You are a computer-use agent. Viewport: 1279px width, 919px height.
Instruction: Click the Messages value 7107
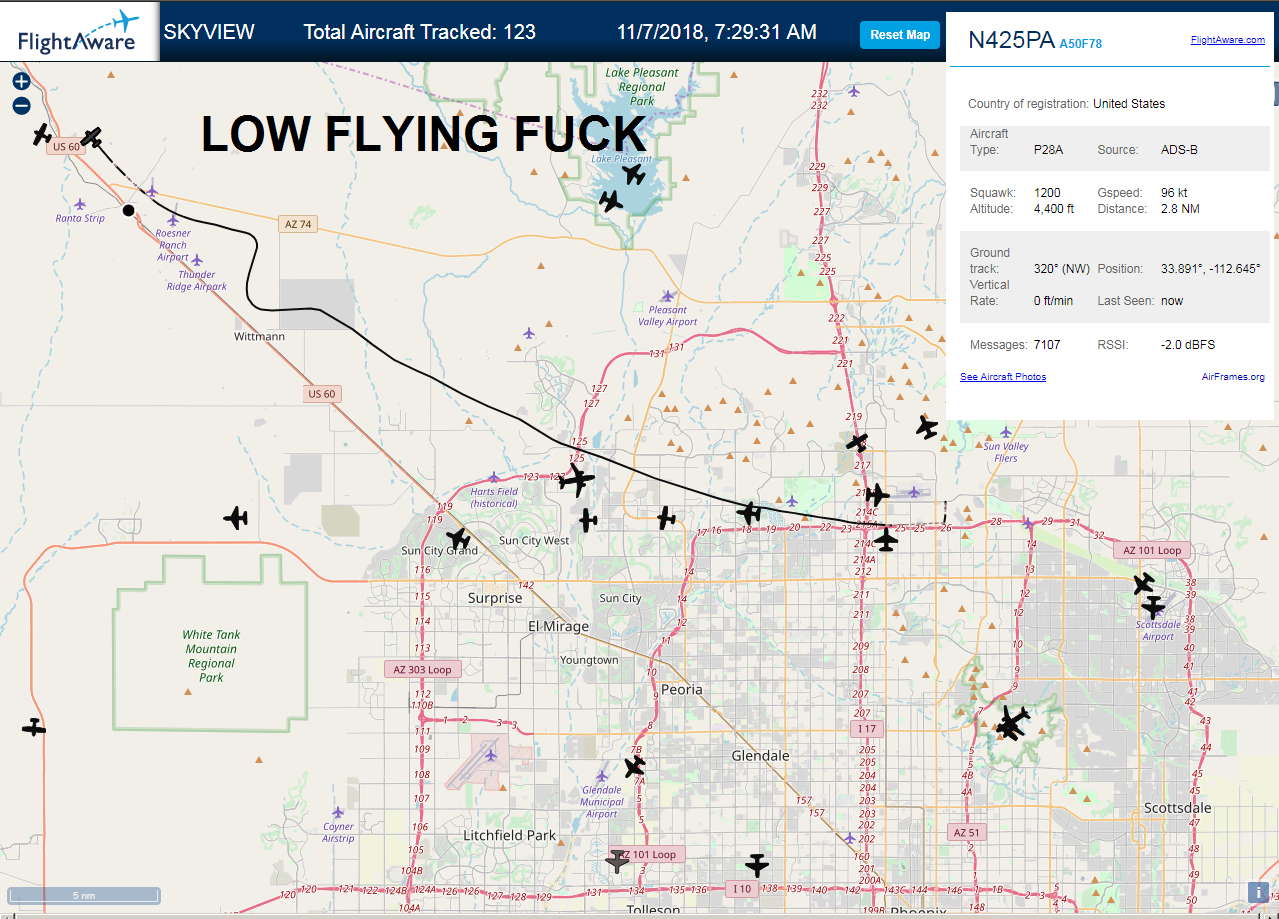click(x=1047, y=345)
